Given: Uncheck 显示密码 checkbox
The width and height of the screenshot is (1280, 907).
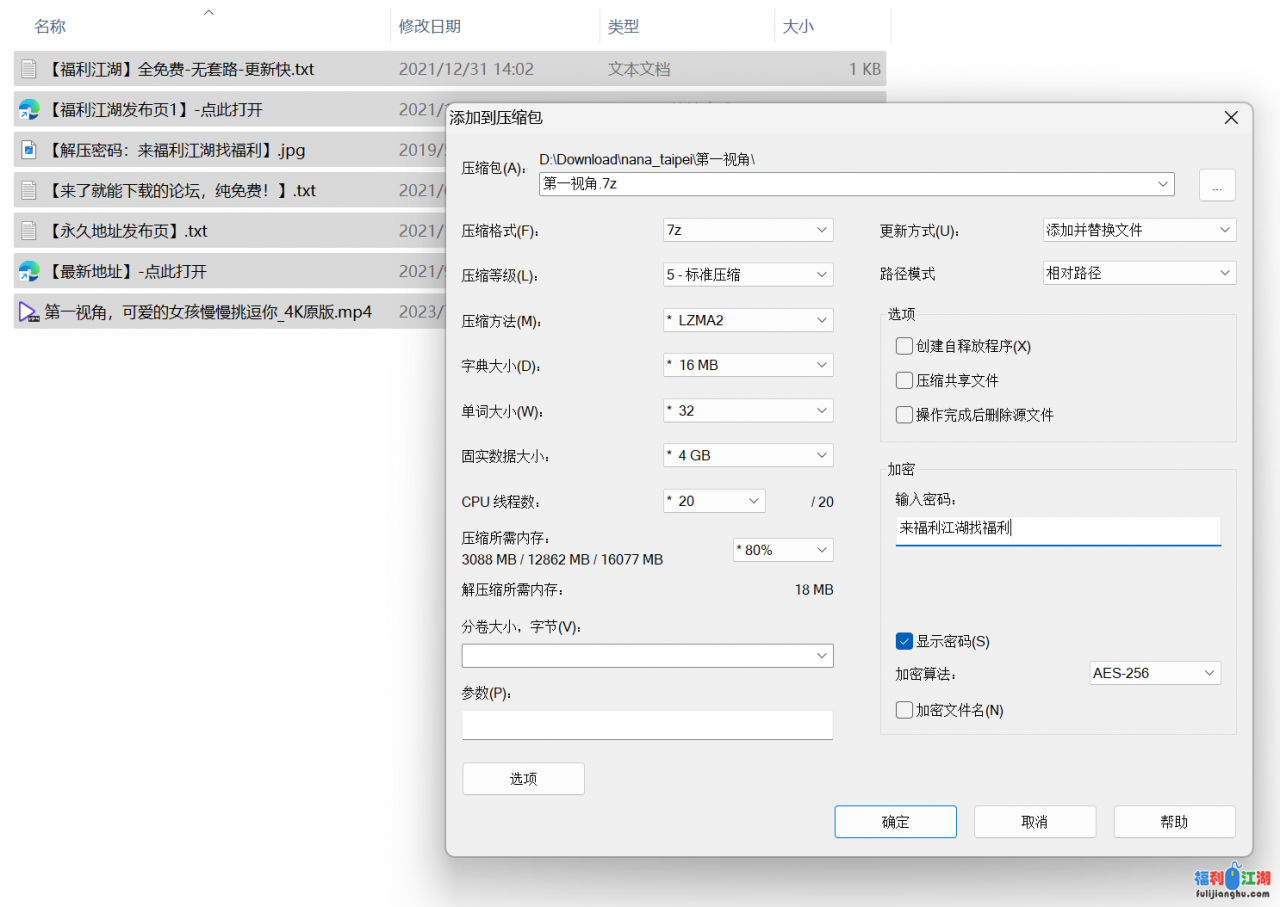Looking at the screenshot, I should (904, 641).
